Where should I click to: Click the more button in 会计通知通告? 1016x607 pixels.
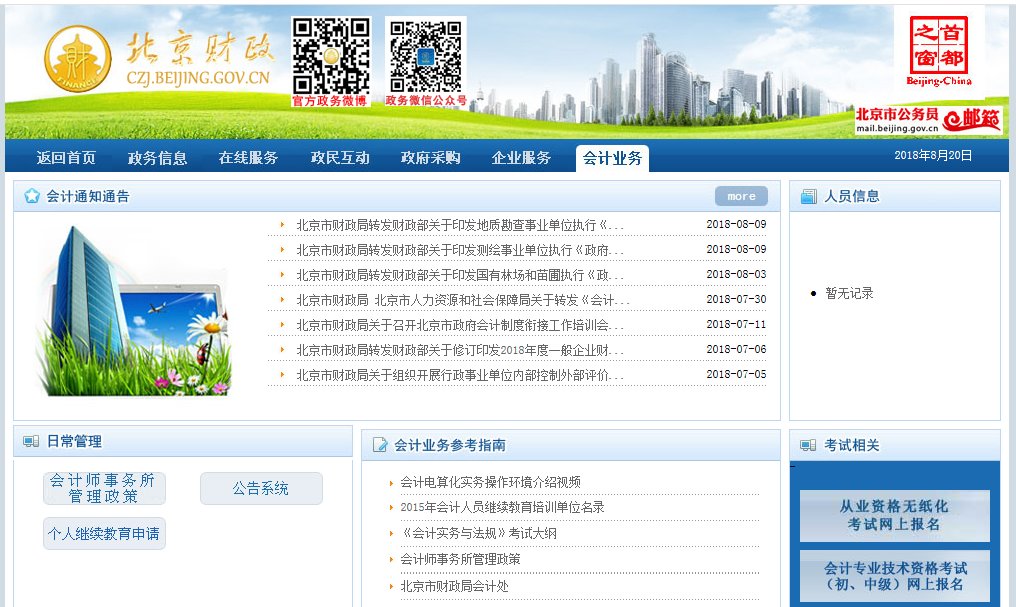pyautogui.click(x=740, y=196)
